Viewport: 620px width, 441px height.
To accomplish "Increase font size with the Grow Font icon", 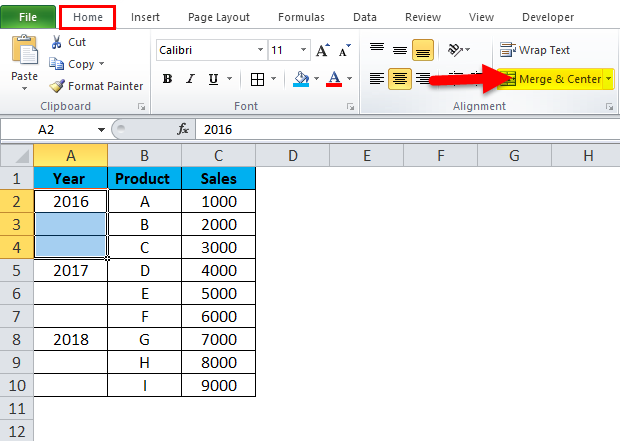I will 323,50.
